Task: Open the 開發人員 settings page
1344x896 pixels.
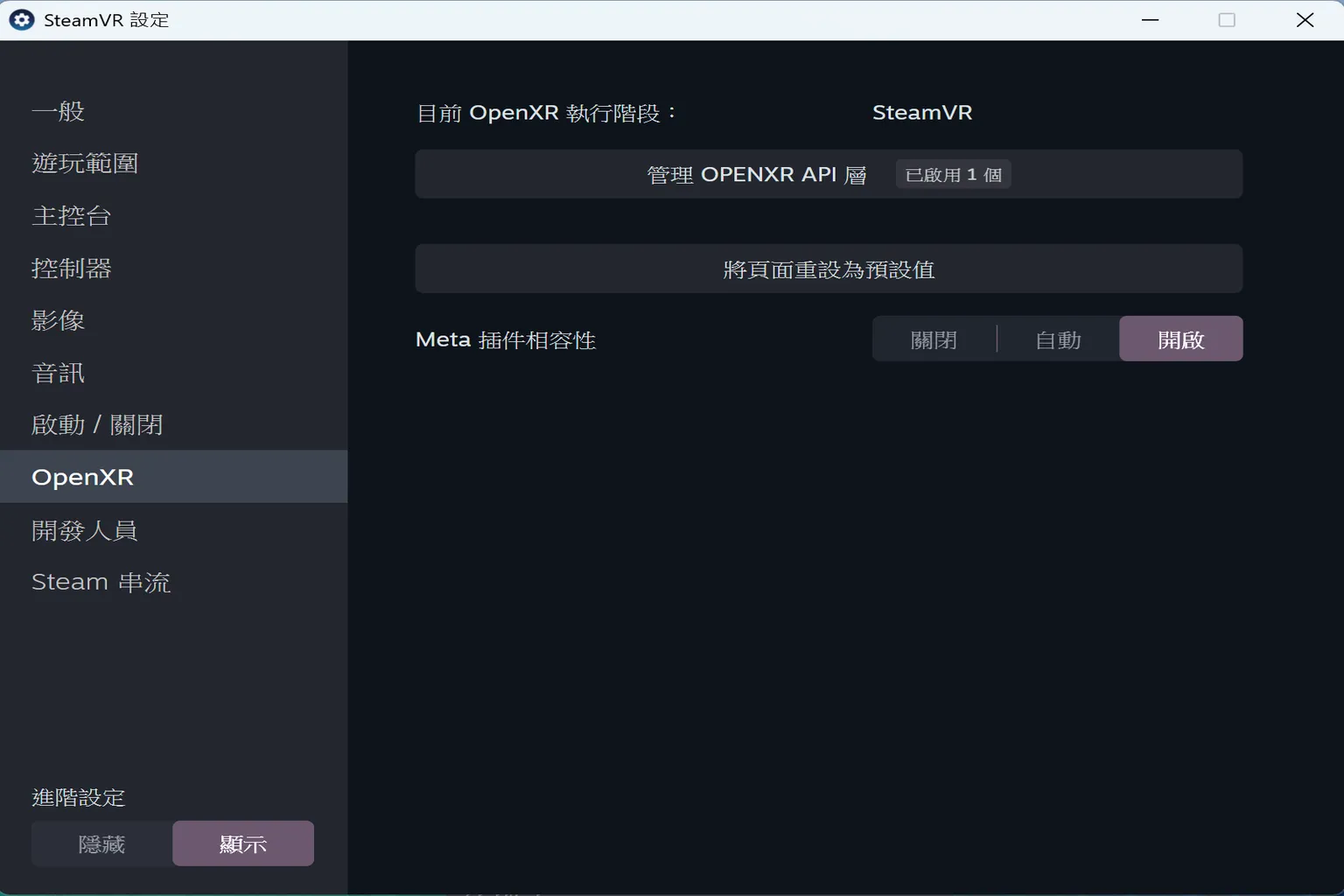Action: (x=85, y=530)
